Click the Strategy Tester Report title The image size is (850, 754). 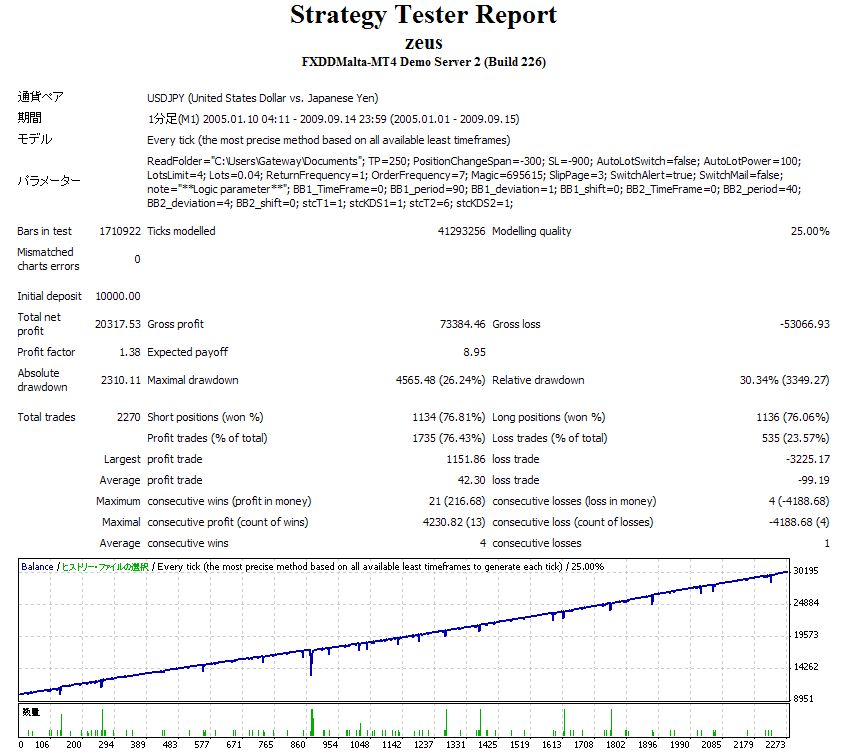pos(423,15)
